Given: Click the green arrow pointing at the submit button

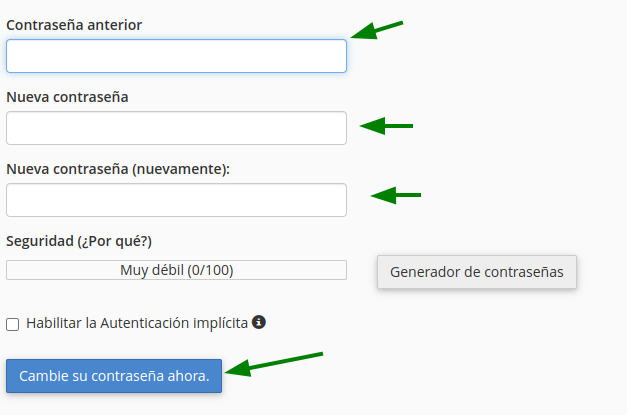Looking at the screenshot, I should (274, 364).
